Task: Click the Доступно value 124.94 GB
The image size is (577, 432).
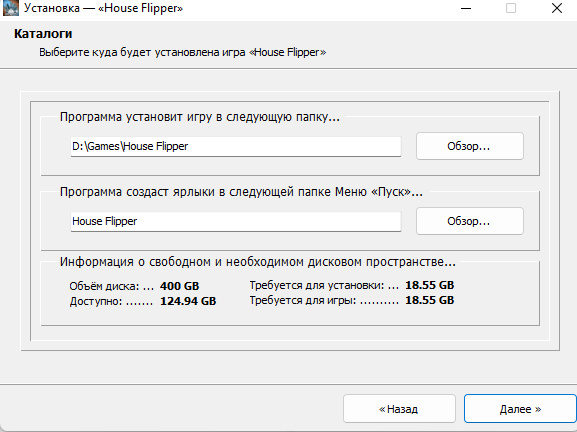Action: point(188,301)
